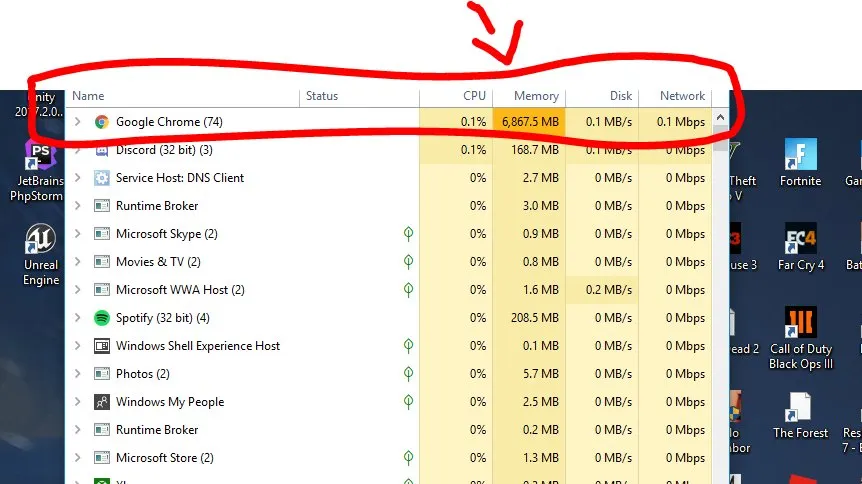Screen dimensions: 862x484
Task: Click the suspended leaf icon for Movies & TV
Action: 408,262
